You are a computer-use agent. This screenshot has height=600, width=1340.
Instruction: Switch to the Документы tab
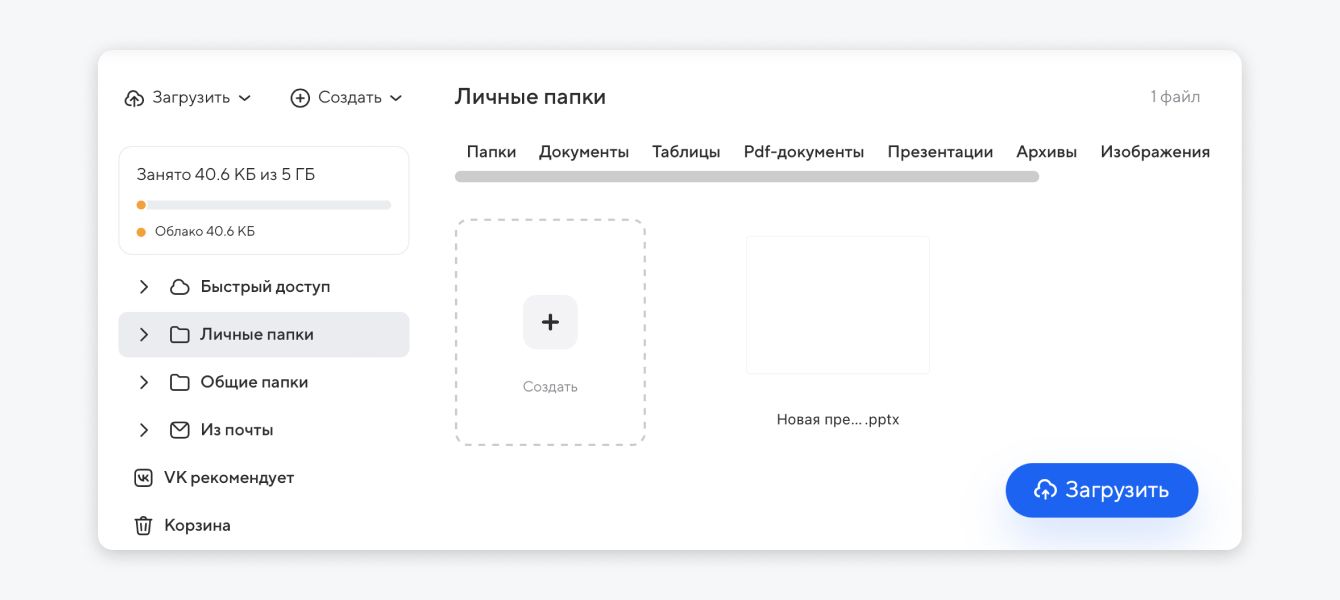[x=584, y=151]
